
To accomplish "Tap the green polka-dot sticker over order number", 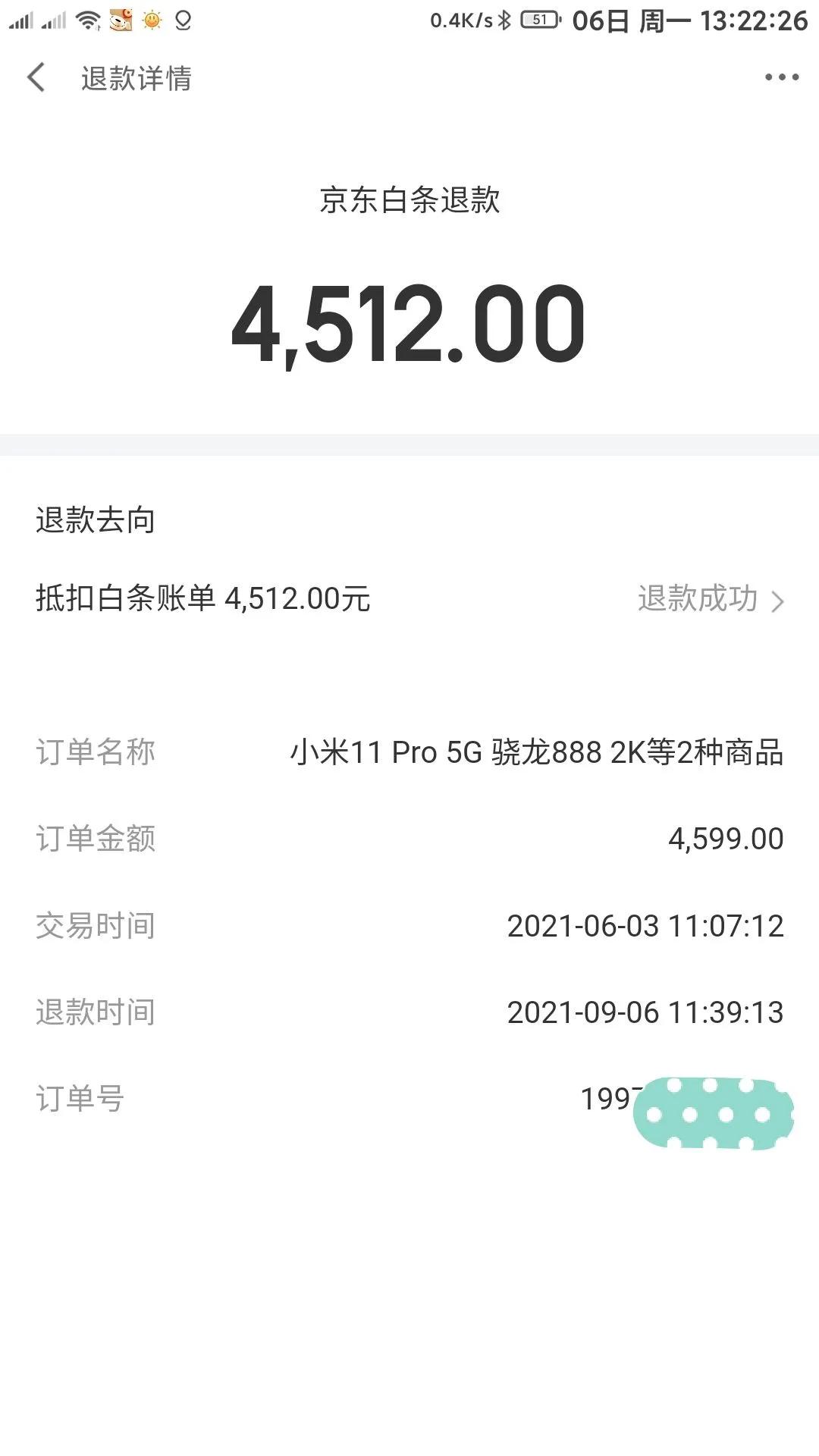I will (x=713, y=1113).
